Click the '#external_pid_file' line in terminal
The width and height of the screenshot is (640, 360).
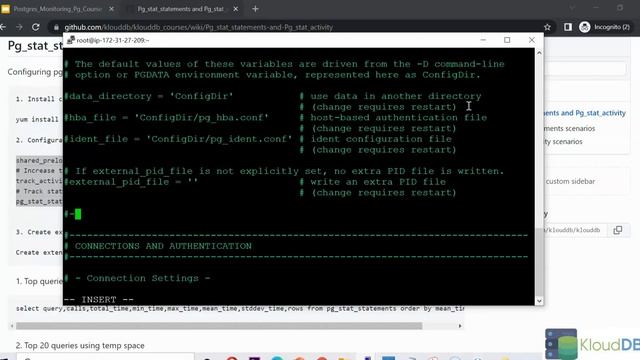point(131,182)
